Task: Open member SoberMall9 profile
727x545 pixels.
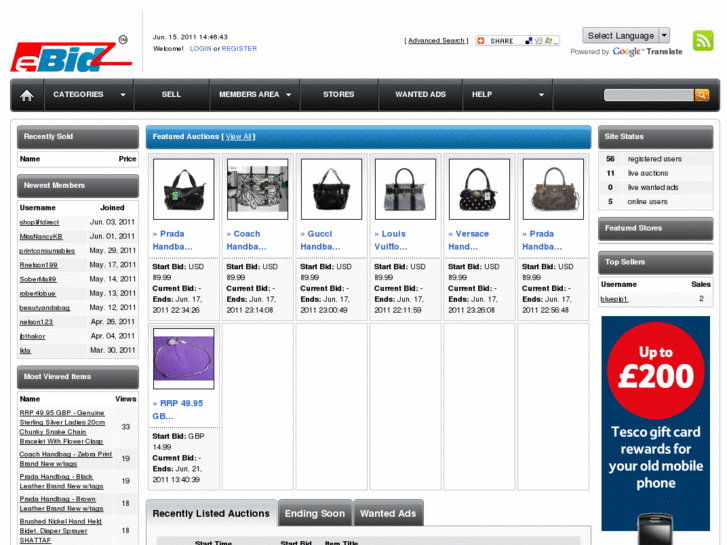Action: coord(38,279)
